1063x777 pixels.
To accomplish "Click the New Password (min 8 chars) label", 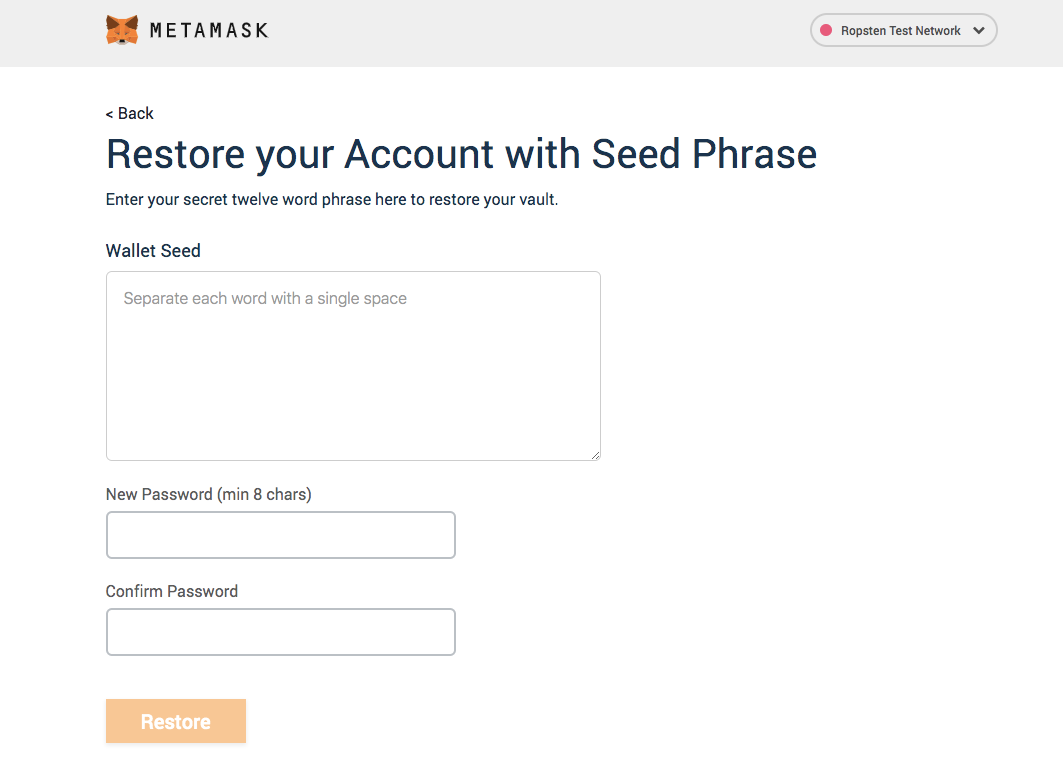I will (x=209, y=494).
